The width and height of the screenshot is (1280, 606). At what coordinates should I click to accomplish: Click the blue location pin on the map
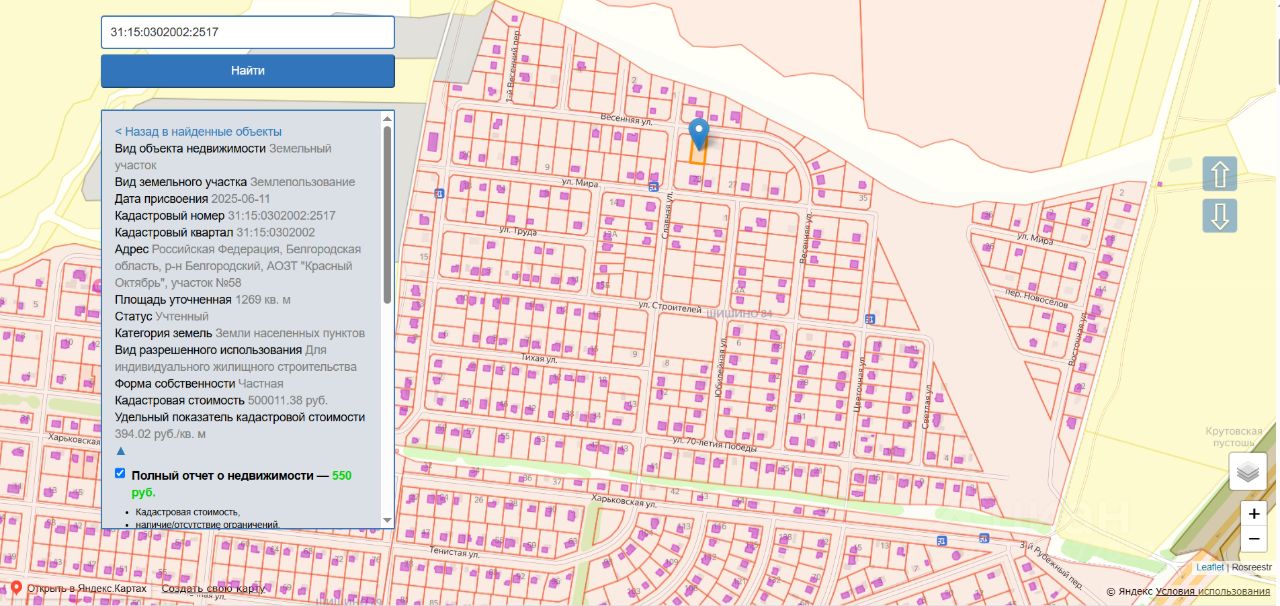700,134
